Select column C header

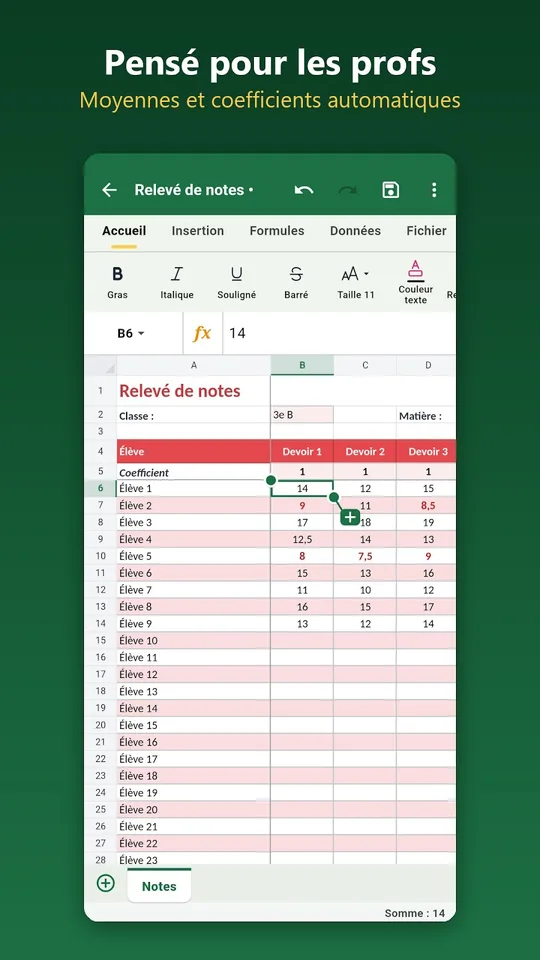click(365, 366)
